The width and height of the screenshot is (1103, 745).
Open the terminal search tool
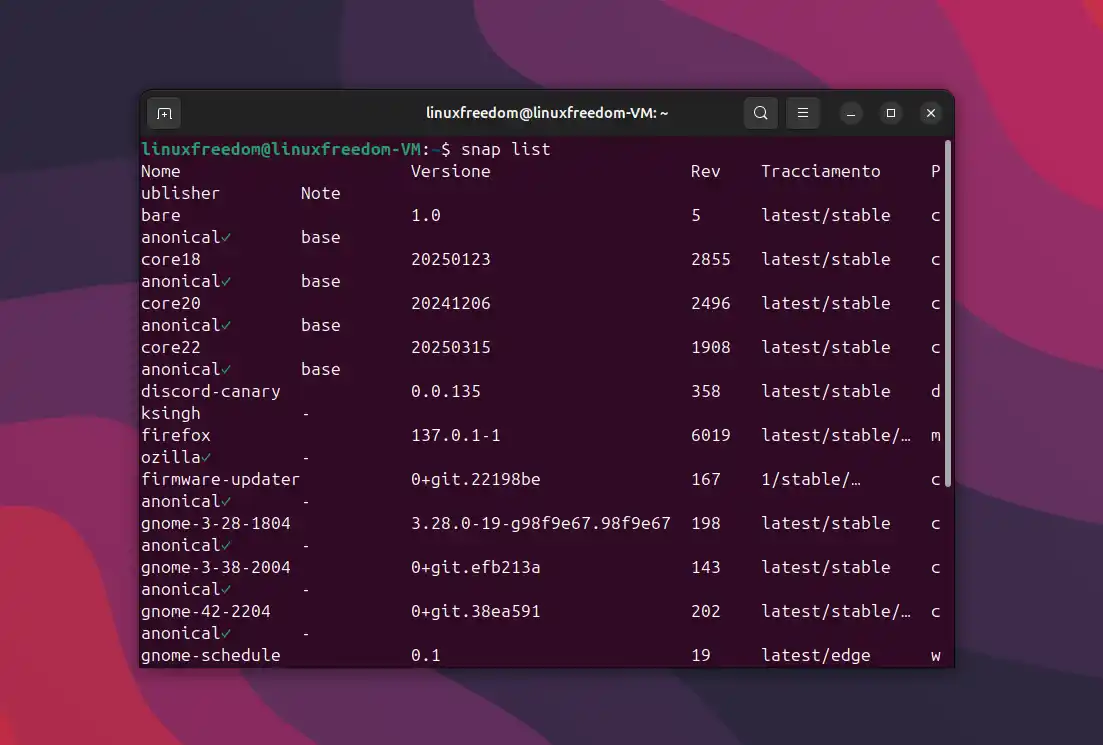pyautogui.click(x=760, y=113)
